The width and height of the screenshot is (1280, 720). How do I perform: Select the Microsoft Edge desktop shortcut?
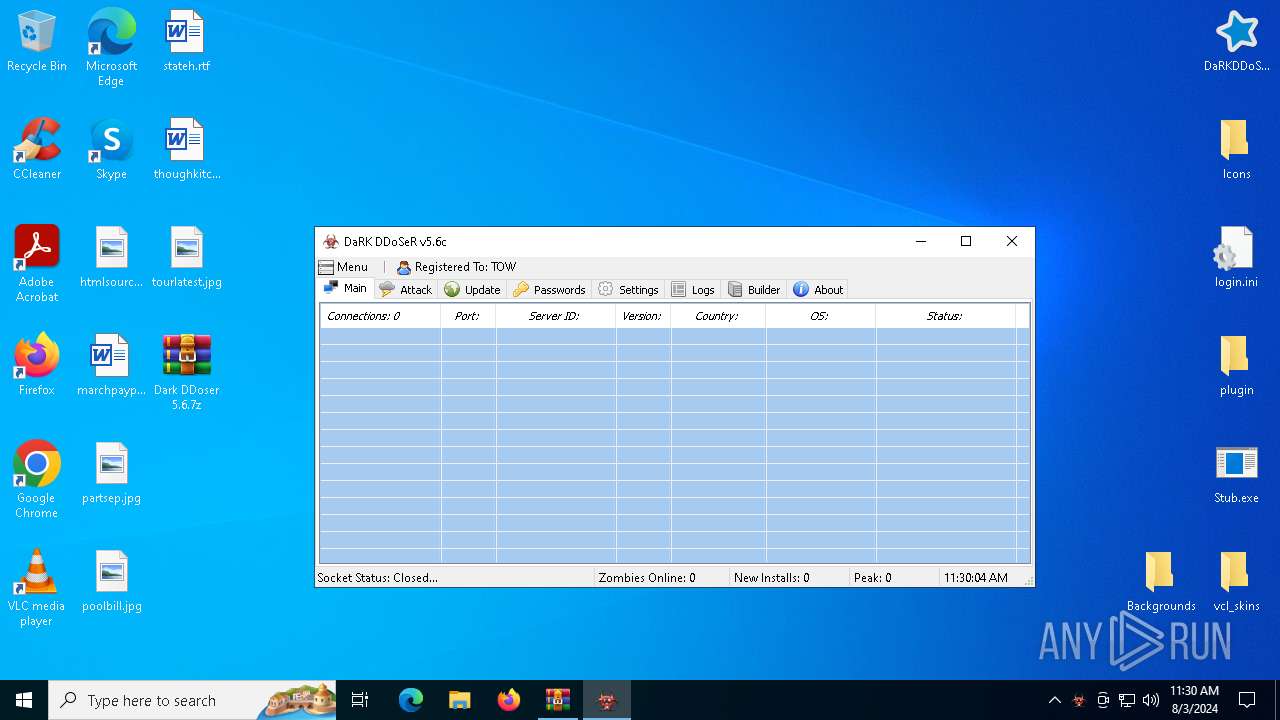111,48
